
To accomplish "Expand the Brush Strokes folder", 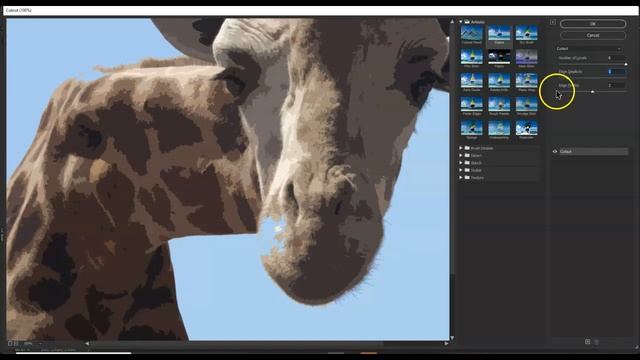I will click(461, 148).
